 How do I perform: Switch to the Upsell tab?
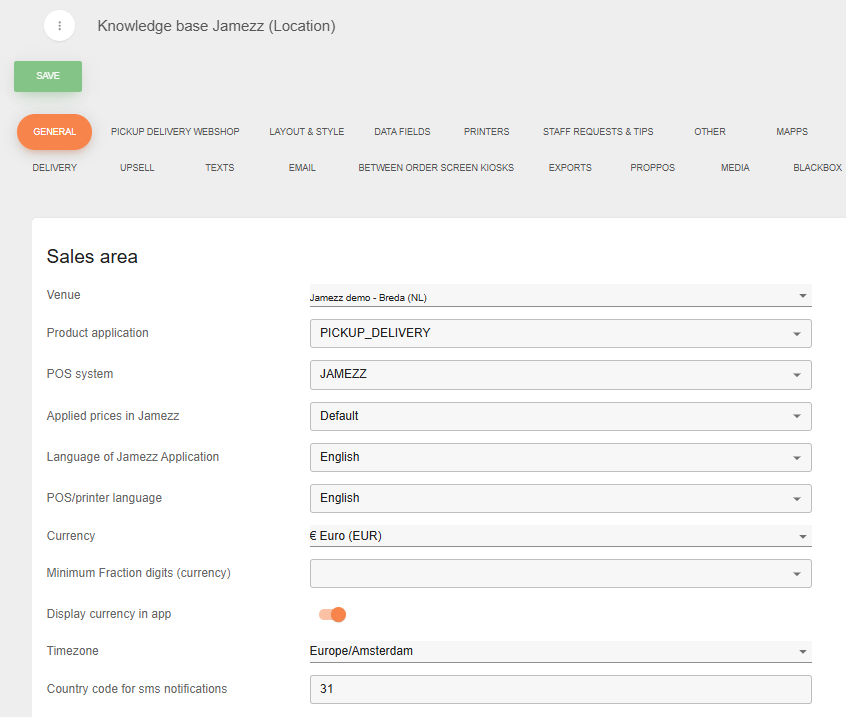pyautogui.click(x=137, y=168)
